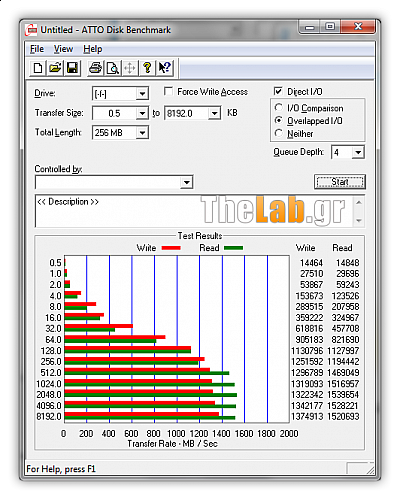Click the Print toolbar icon

pos(95,68)
